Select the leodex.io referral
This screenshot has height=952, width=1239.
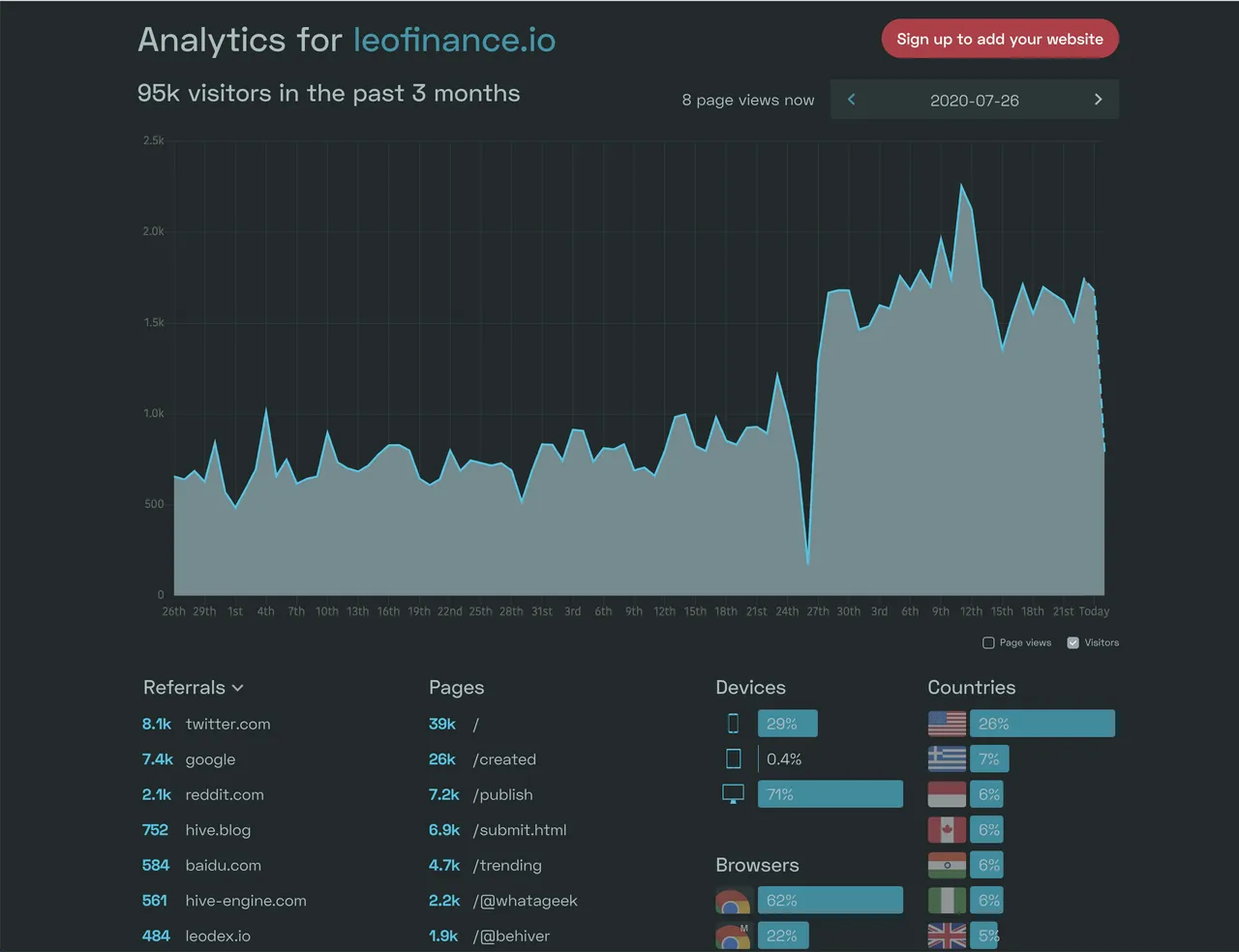point(218,936)
